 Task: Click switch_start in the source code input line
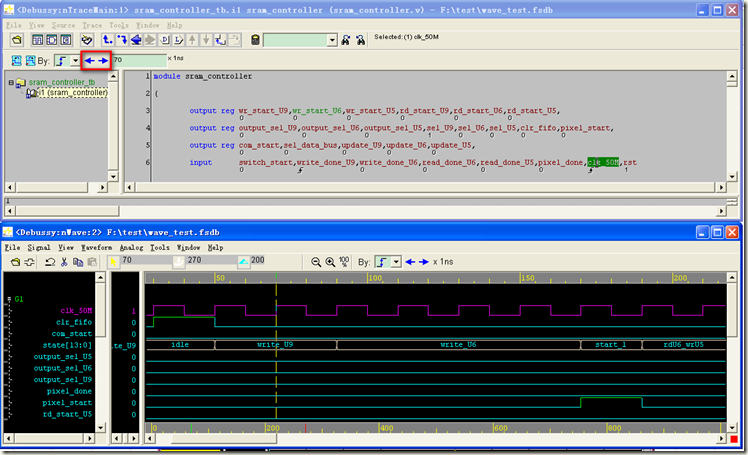(266, 162)
